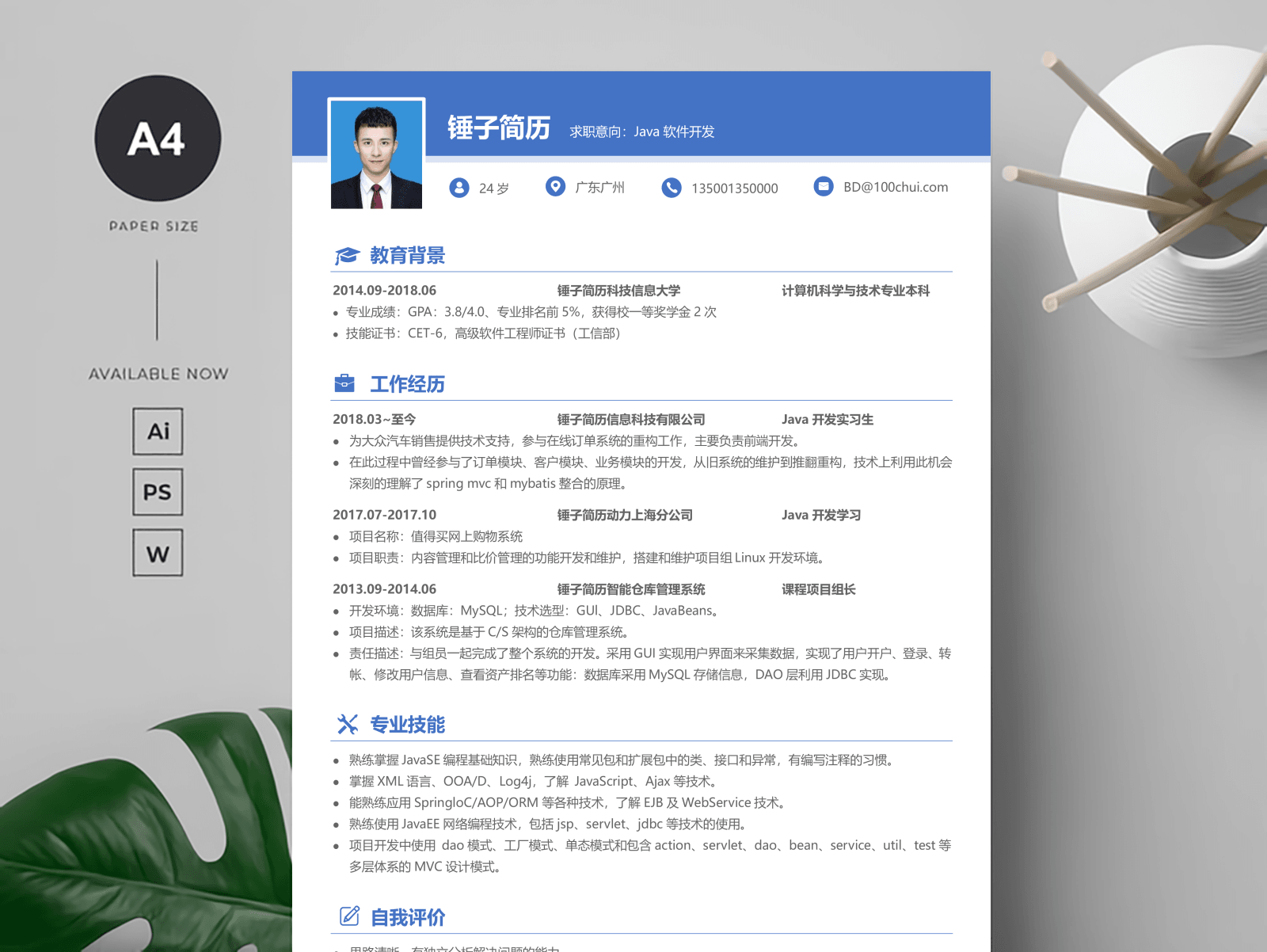Click the briefcase work experience icon
Image resolution: width=1267 pixels, height=952 pixels.
click(x=344, y=384)
